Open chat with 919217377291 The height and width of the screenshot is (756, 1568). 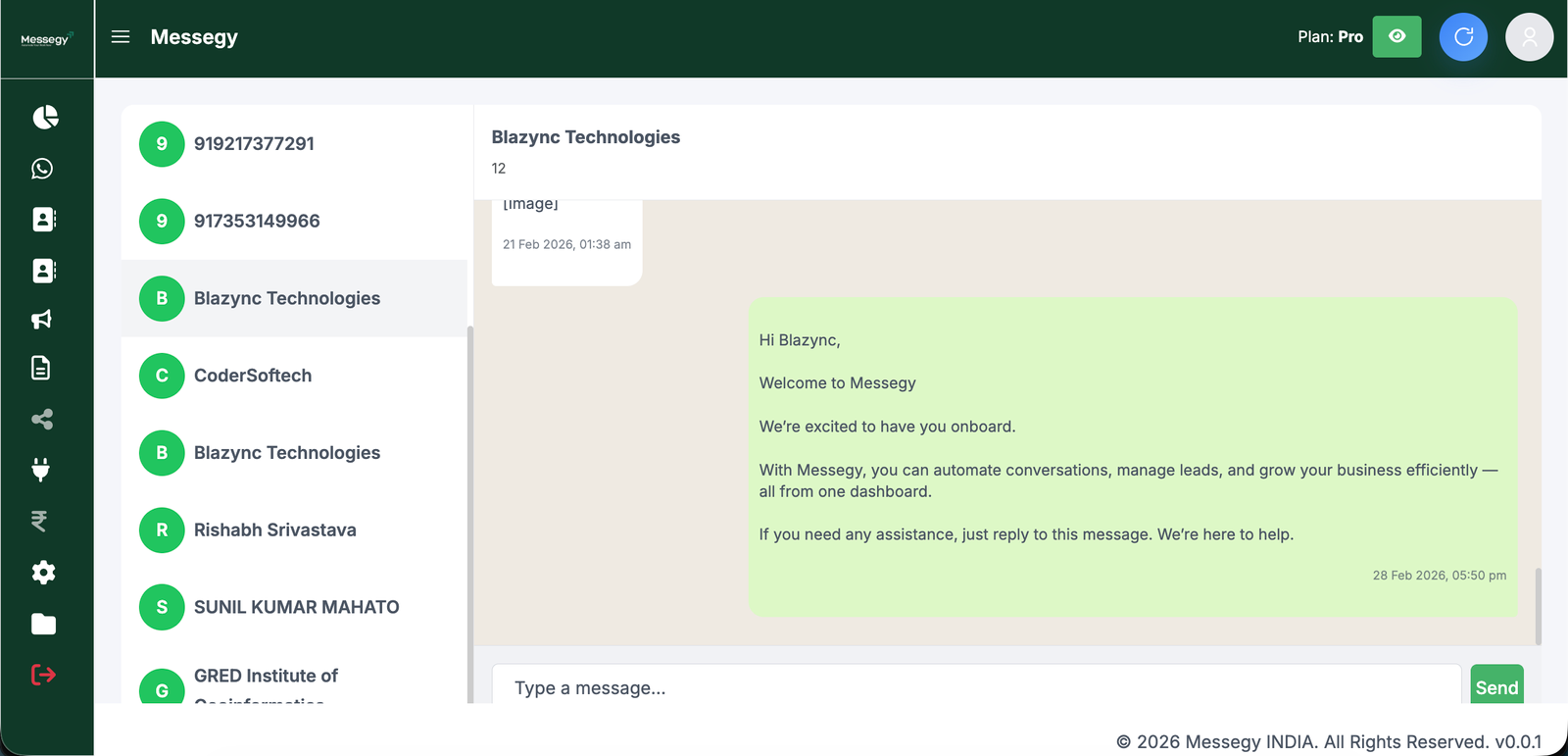[x=294, y=144]
